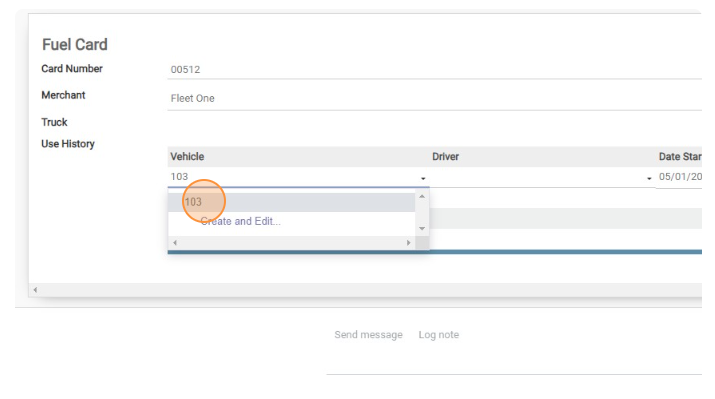Sort by the Driver column header
Screen dimensions: 715x399
click(446, 157)
